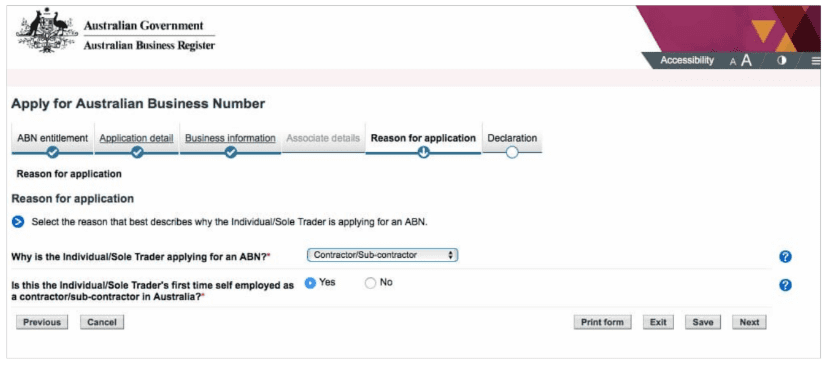
Task: Decrease text size with small A icon
Action: tap(733, 62)
